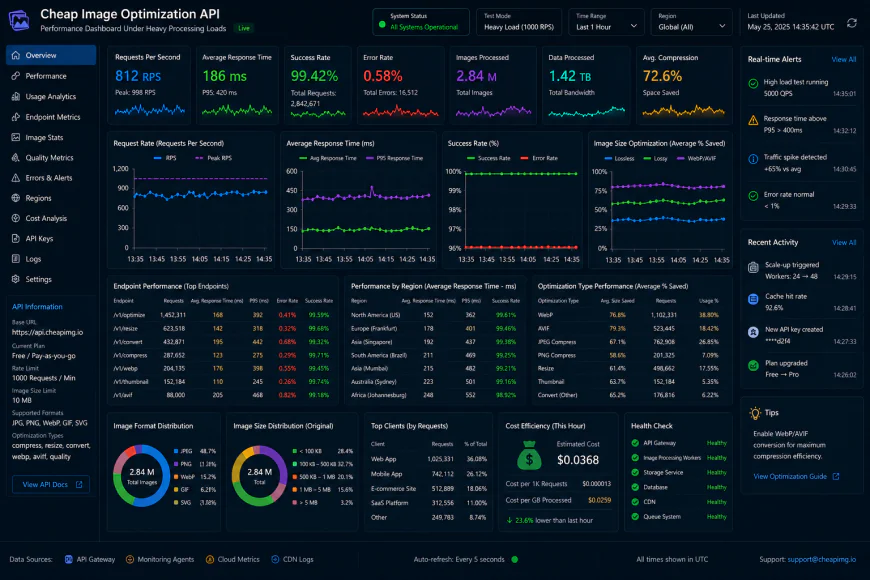Click the Performance sidebar icon
Image resolution: width=870 pixels, height=580 pixels.
pos(16,76)
